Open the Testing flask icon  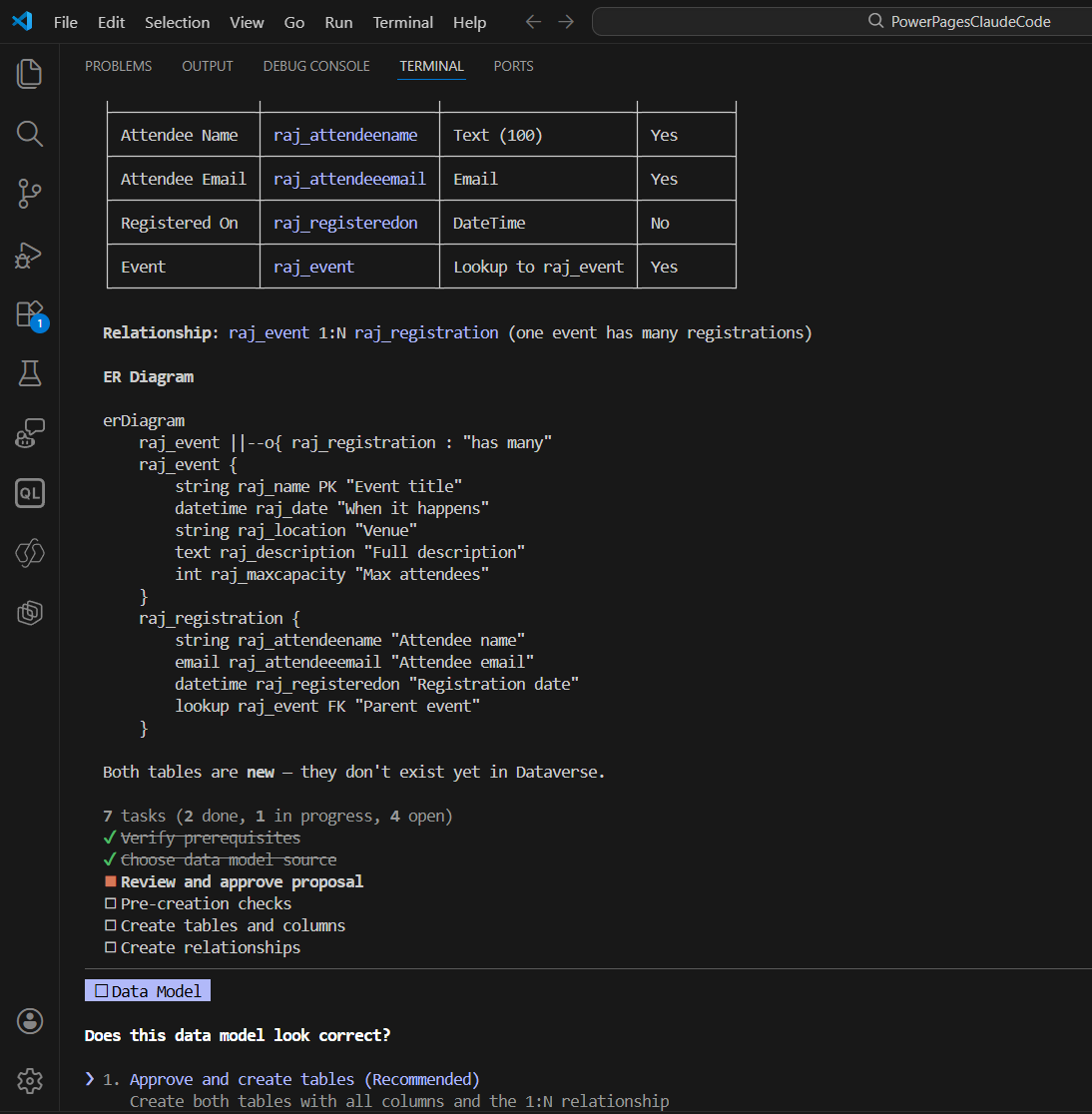pos(30,373)
